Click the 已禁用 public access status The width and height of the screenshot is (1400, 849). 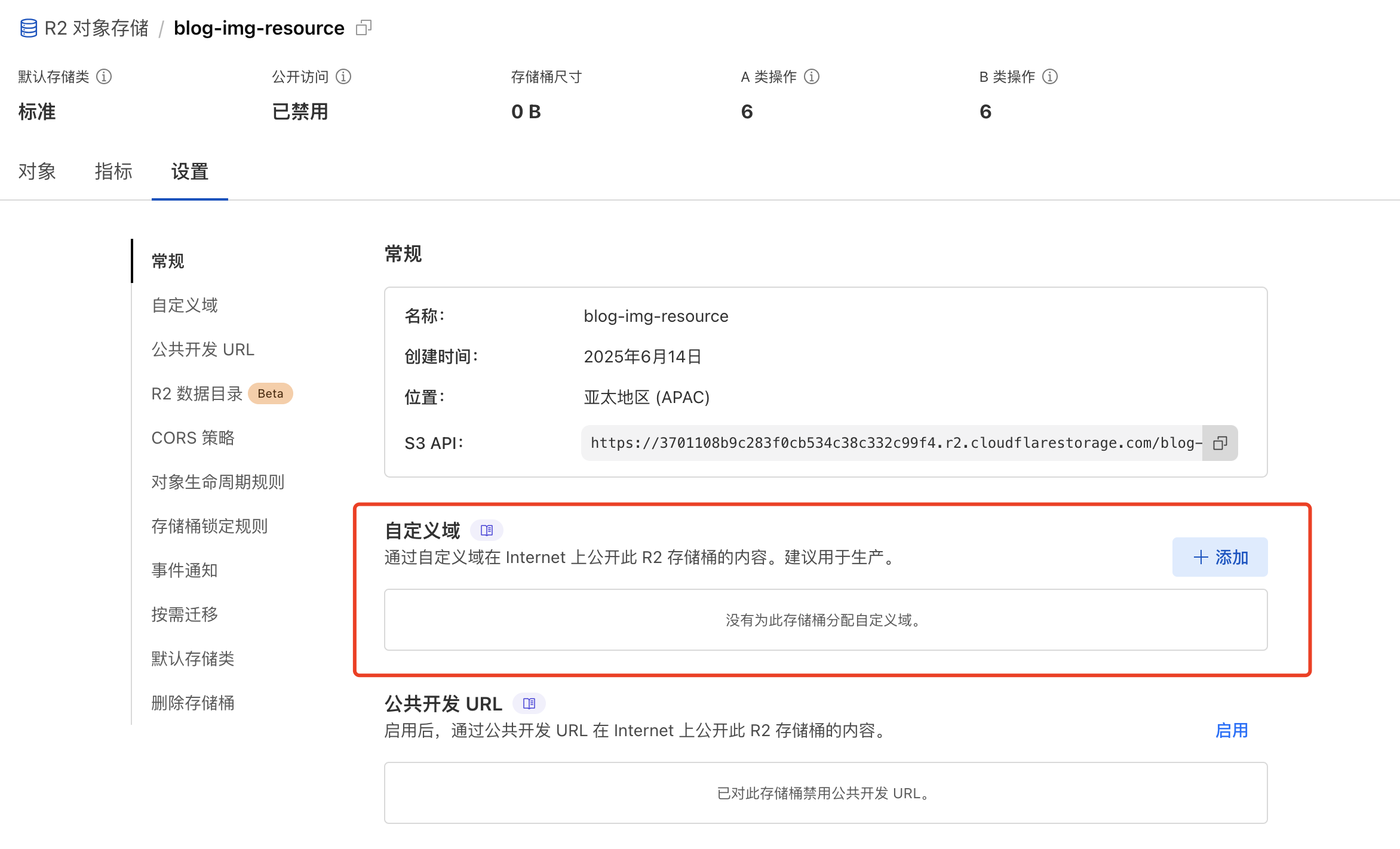tap(300, 112)
